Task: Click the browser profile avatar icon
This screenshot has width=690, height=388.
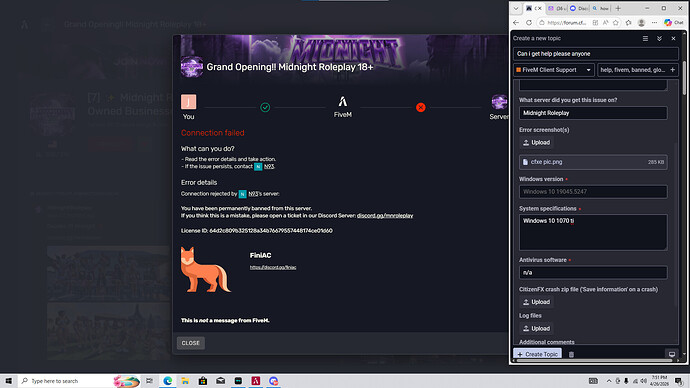Action: click(x=642, y=22)
